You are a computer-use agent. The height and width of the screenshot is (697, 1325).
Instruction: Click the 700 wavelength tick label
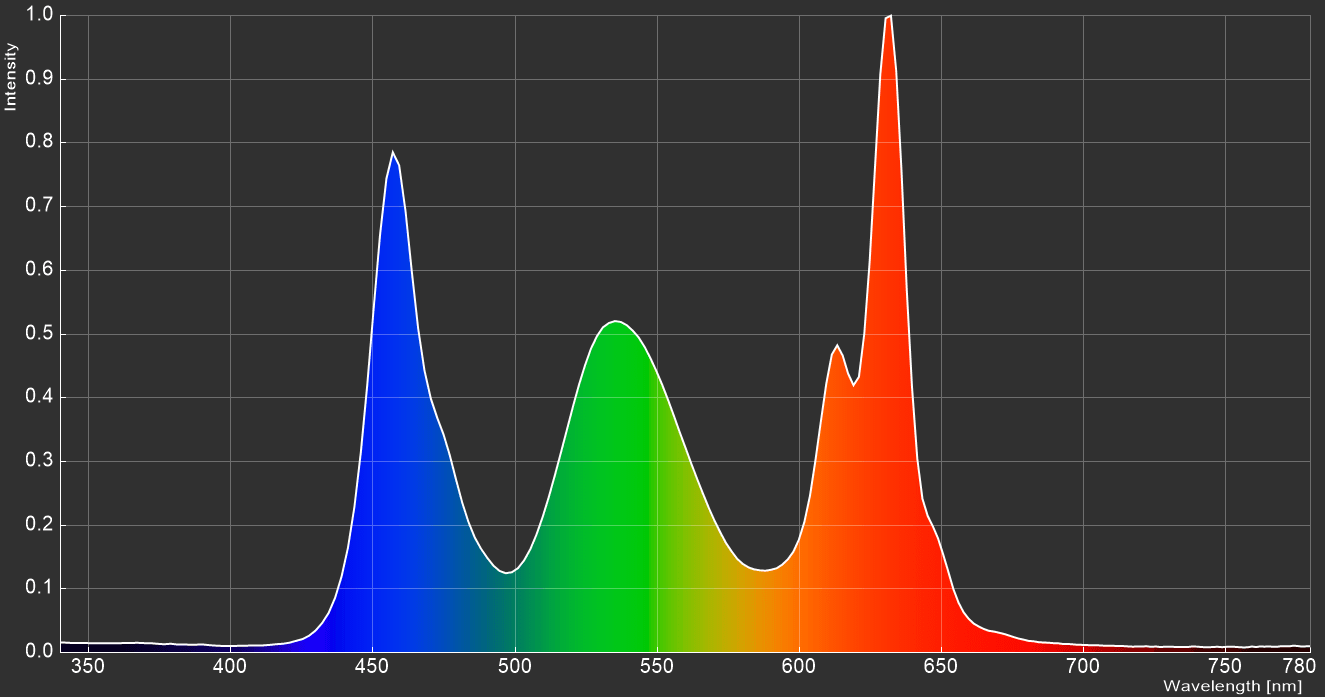tap(1083, 666)
